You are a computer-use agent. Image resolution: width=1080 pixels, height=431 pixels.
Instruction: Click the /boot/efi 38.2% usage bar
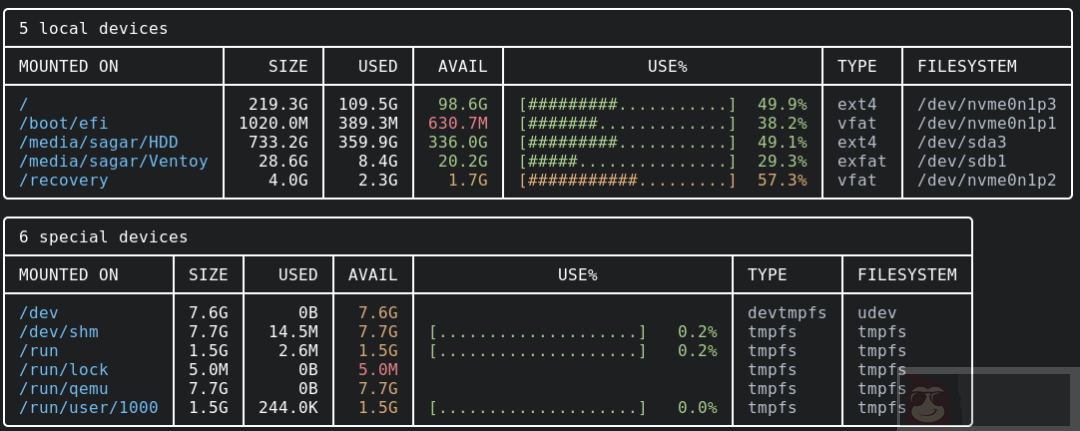[627, 123]
